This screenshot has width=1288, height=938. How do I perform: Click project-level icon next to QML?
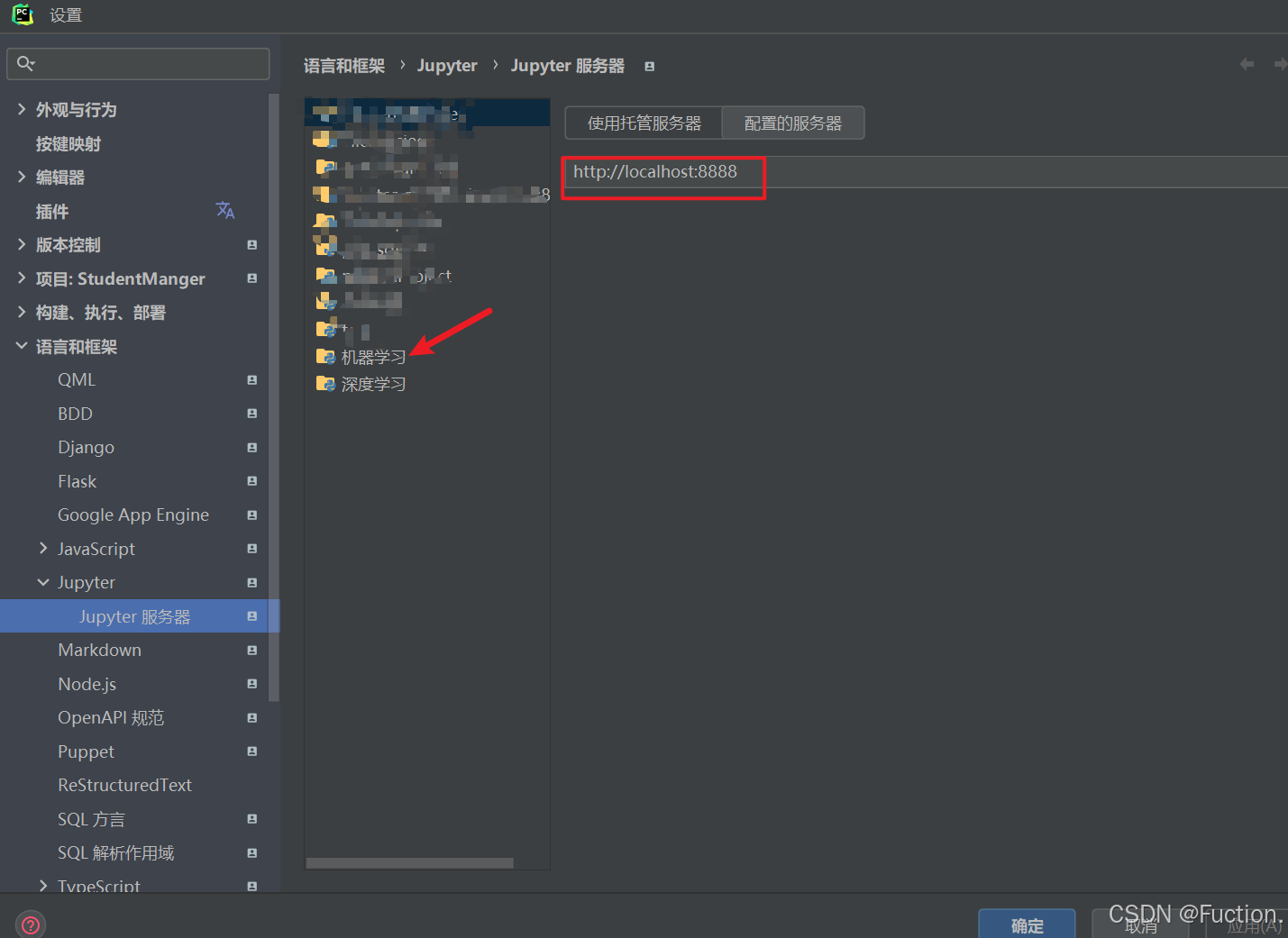coord(252,380)
